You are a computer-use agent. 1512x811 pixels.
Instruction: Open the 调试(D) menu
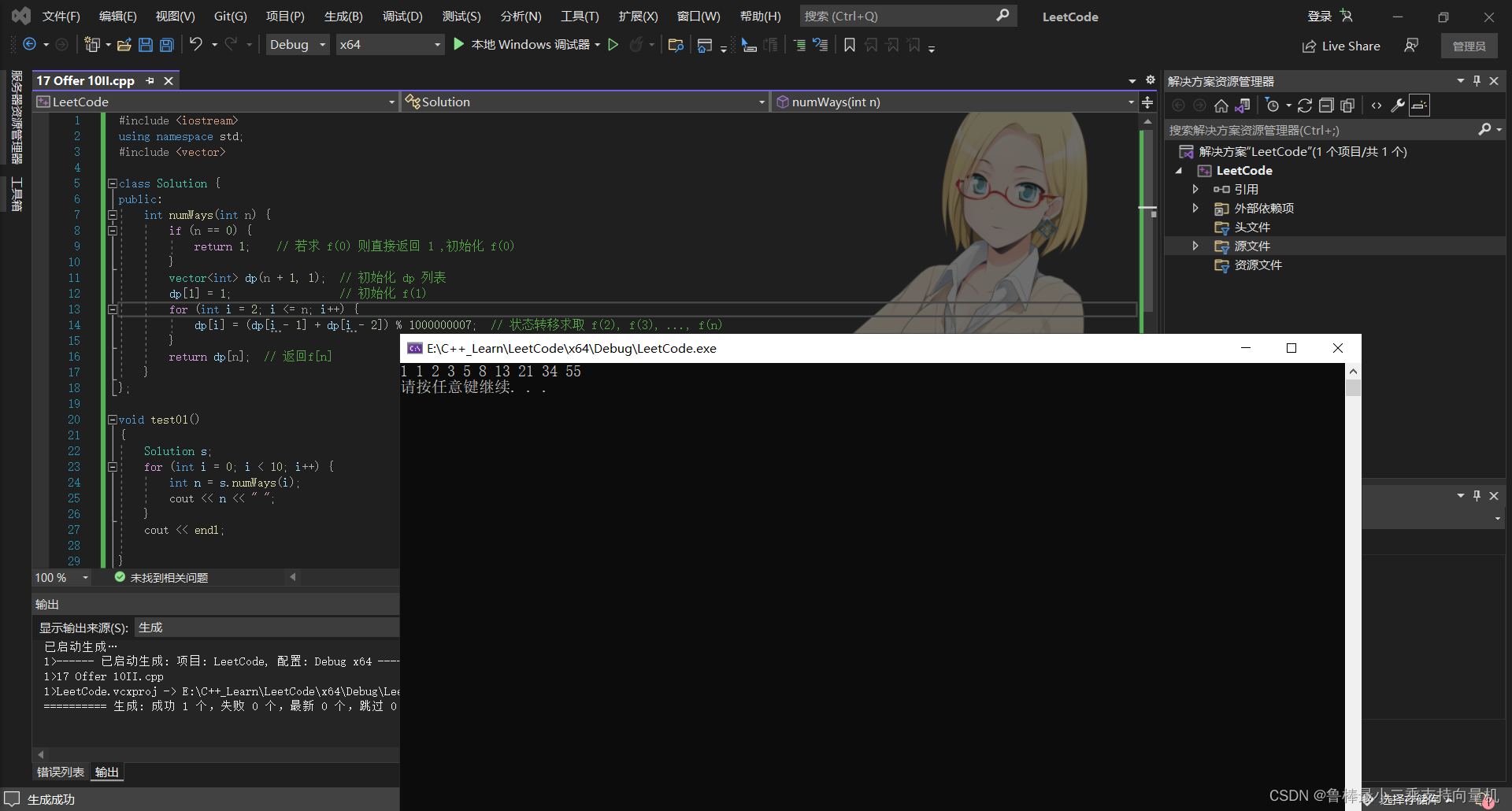[x=402, y=17]
